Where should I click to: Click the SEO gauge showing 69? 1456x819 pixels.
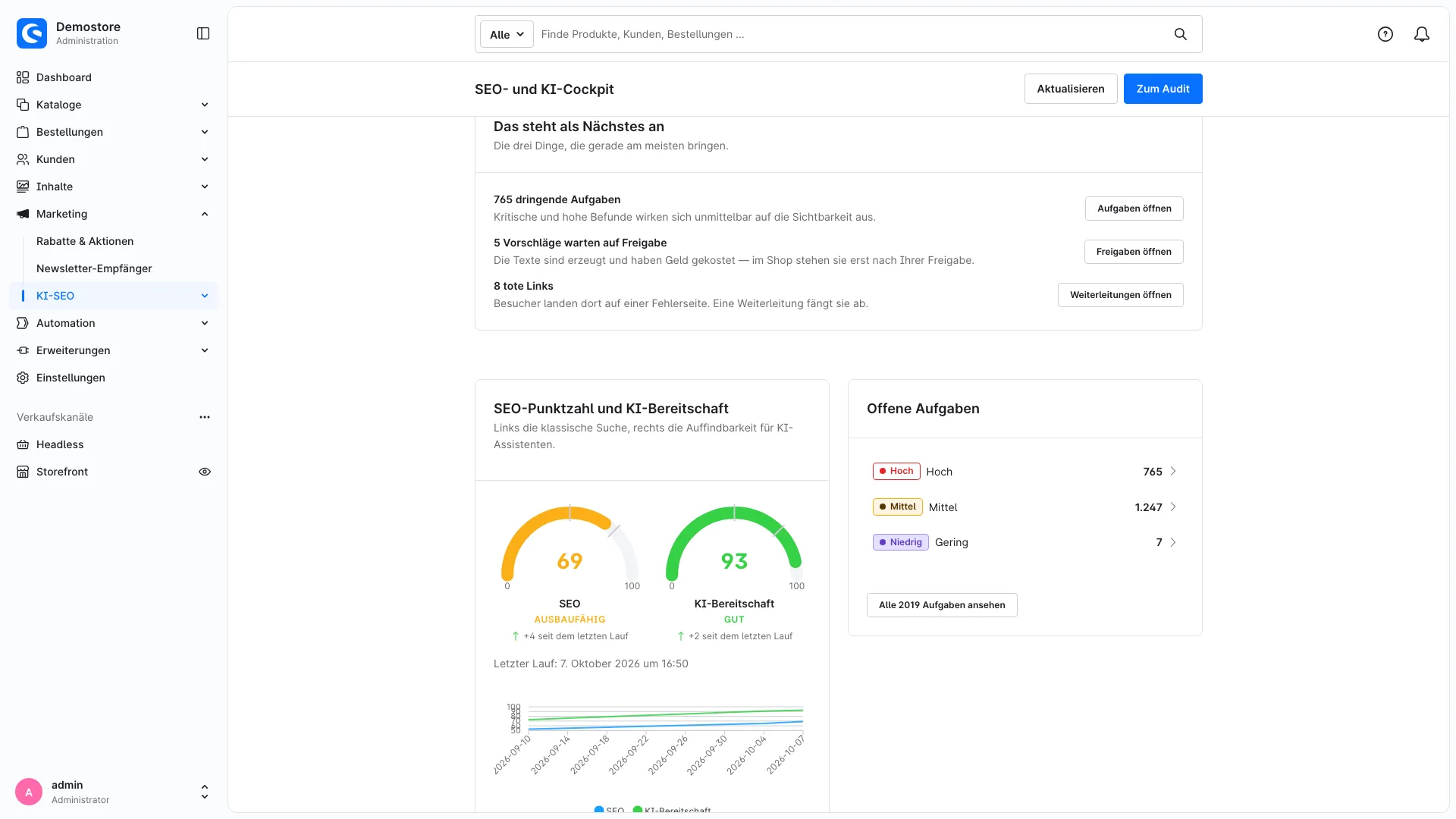570,548
